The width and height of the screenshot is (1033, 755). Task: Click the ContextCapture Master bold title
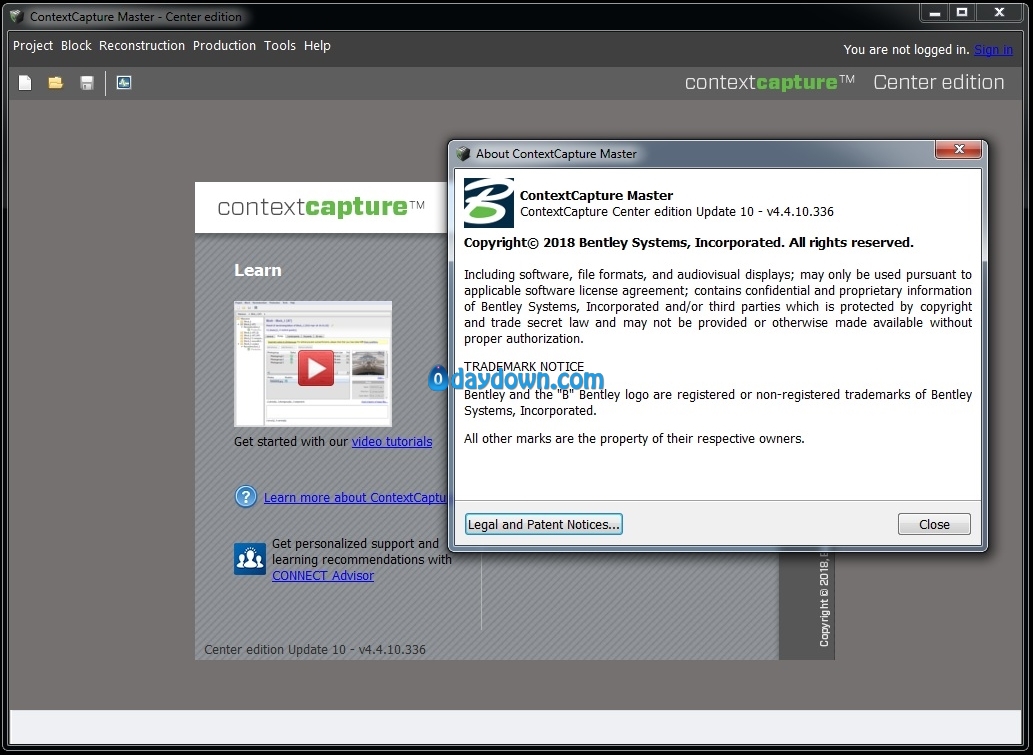pyautogui.click(x=596, y=195)
